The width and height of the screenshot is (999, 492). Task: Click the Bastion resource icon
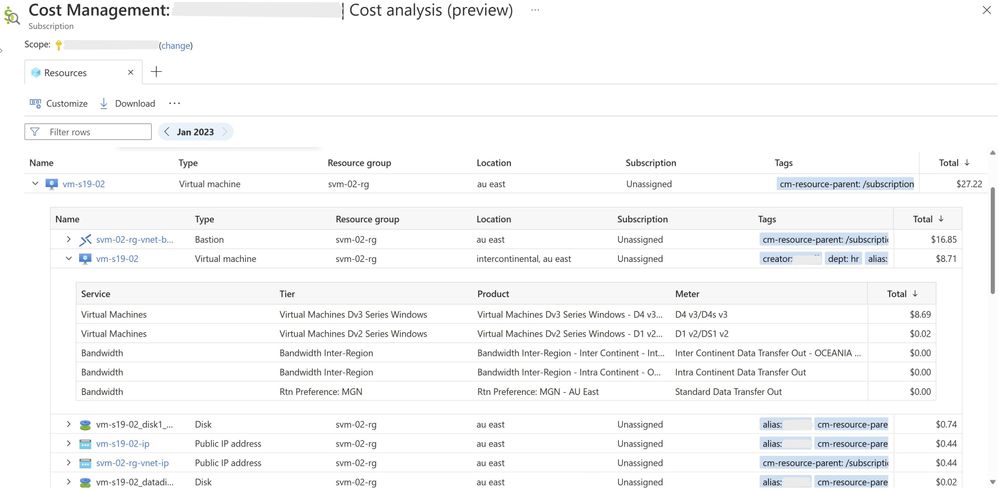(x=86, y=240)
